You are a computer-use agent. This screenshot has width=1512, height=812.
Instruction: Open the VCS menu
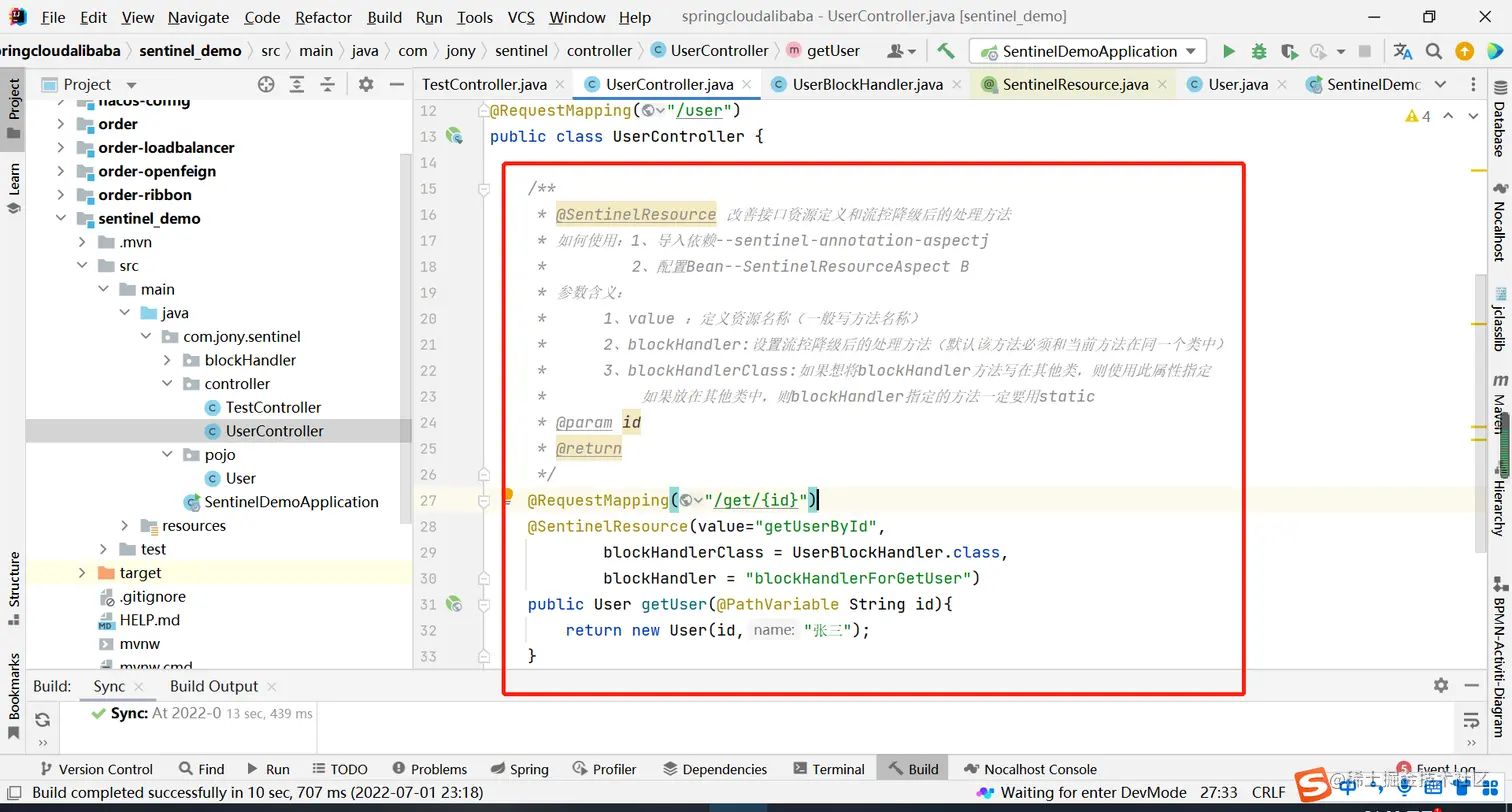tap(521, 17)
